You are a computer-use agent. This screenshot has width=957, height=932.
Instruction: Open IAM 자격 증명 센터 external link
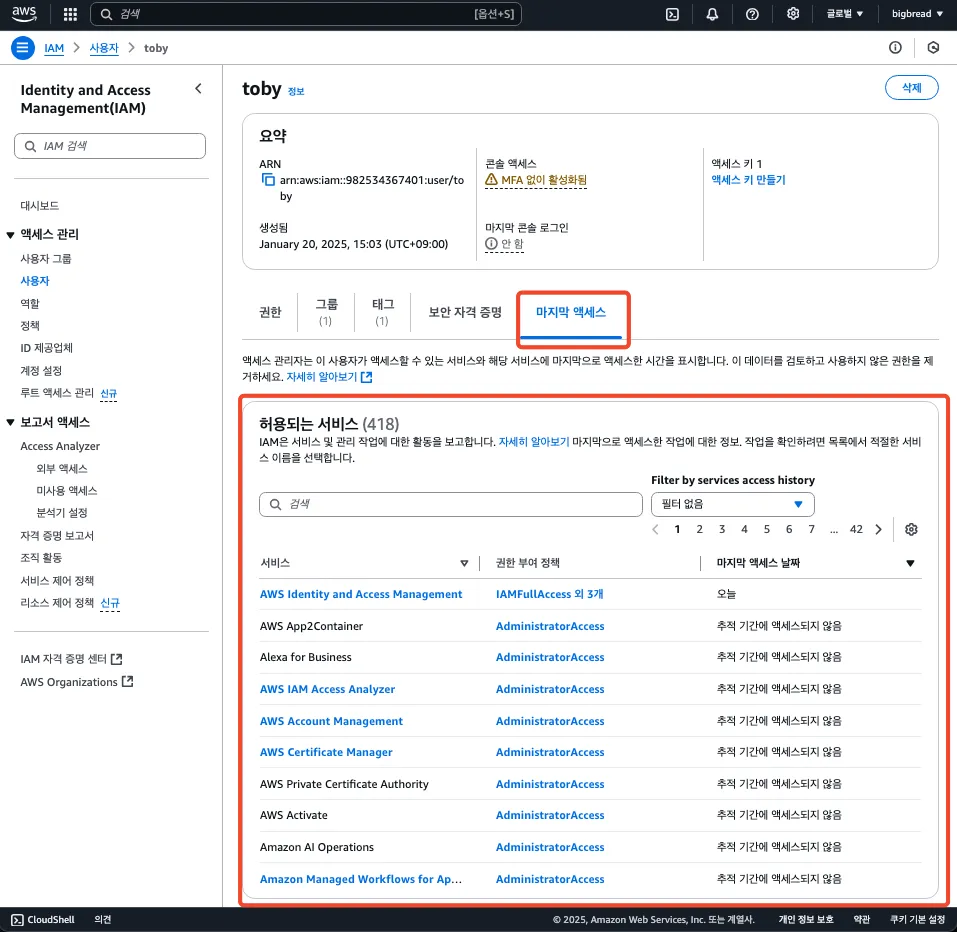coord(71,659)
